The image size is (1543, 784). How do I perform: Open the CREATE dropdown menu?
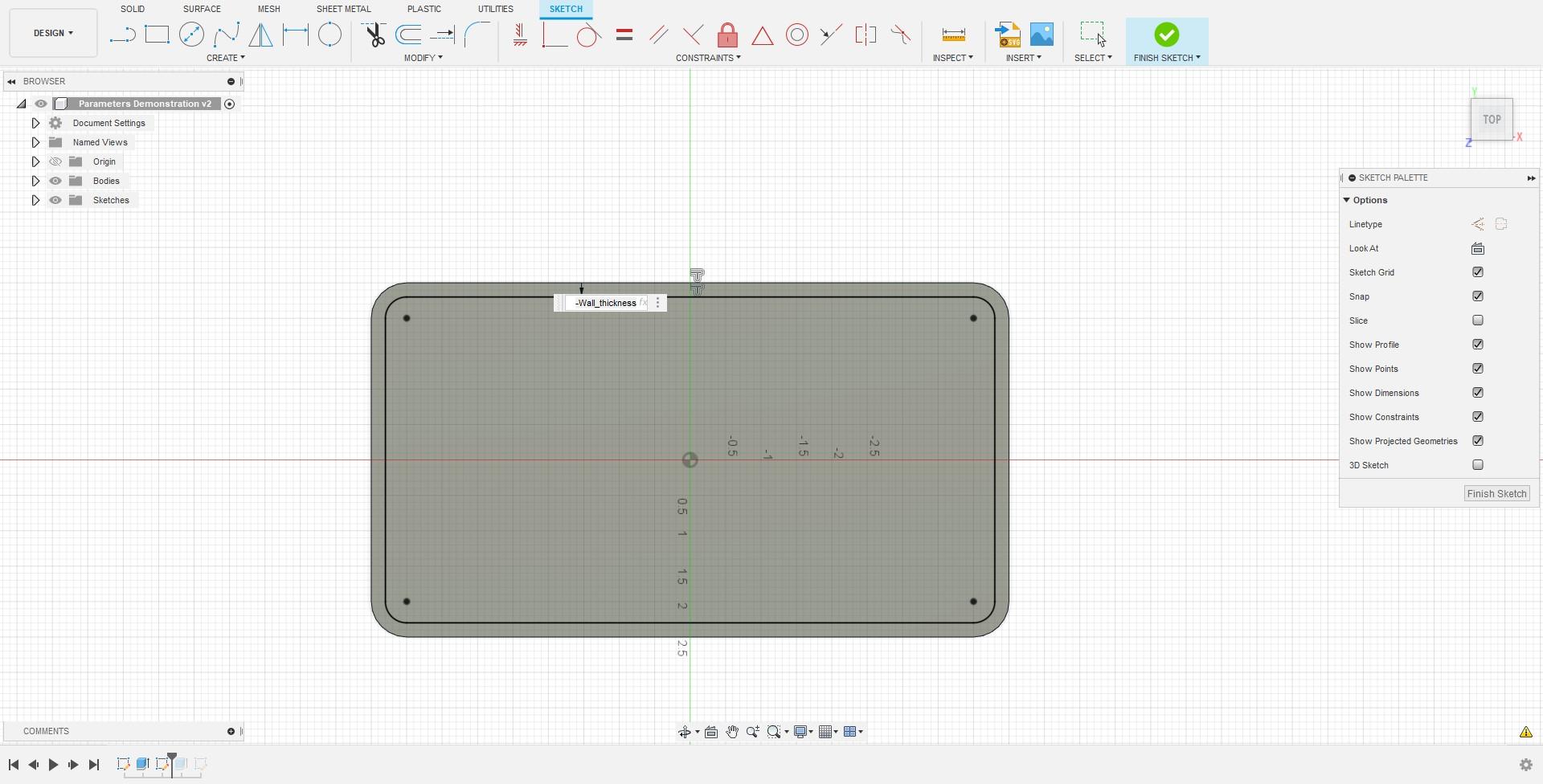[x=226, y=57]
